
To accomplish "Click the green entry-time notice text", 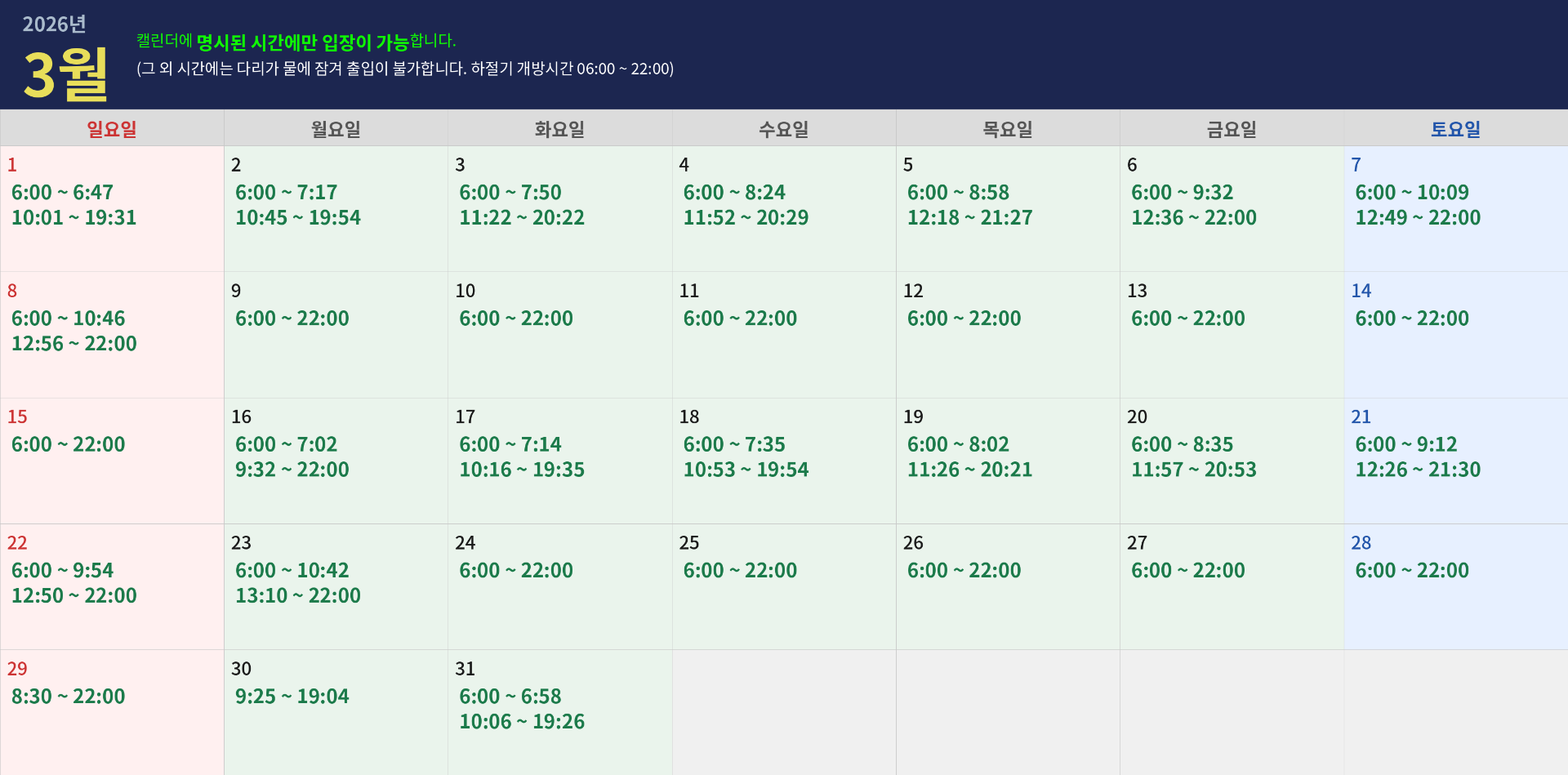I will pos(296,42).
